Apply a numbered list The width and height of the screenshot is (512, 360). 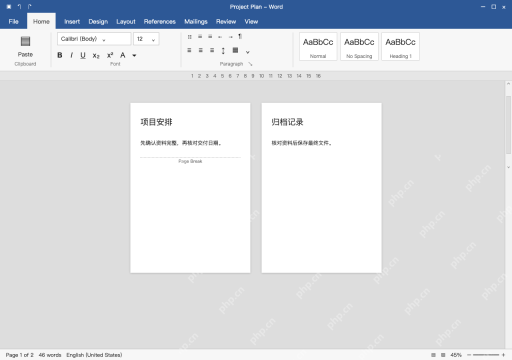(200, 37)
